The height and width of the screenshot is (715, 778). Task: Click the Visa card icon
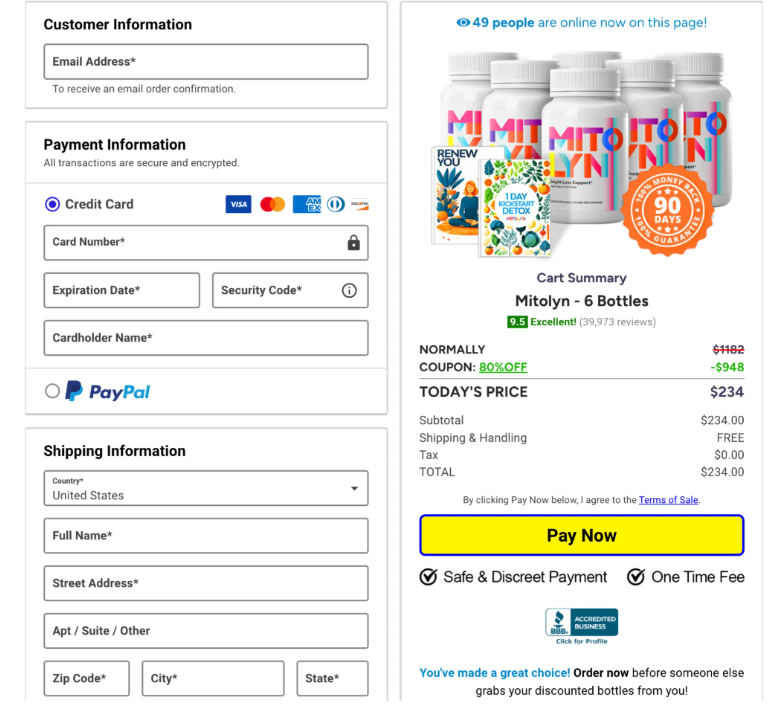pyautogui.click(x=238, y=204)
